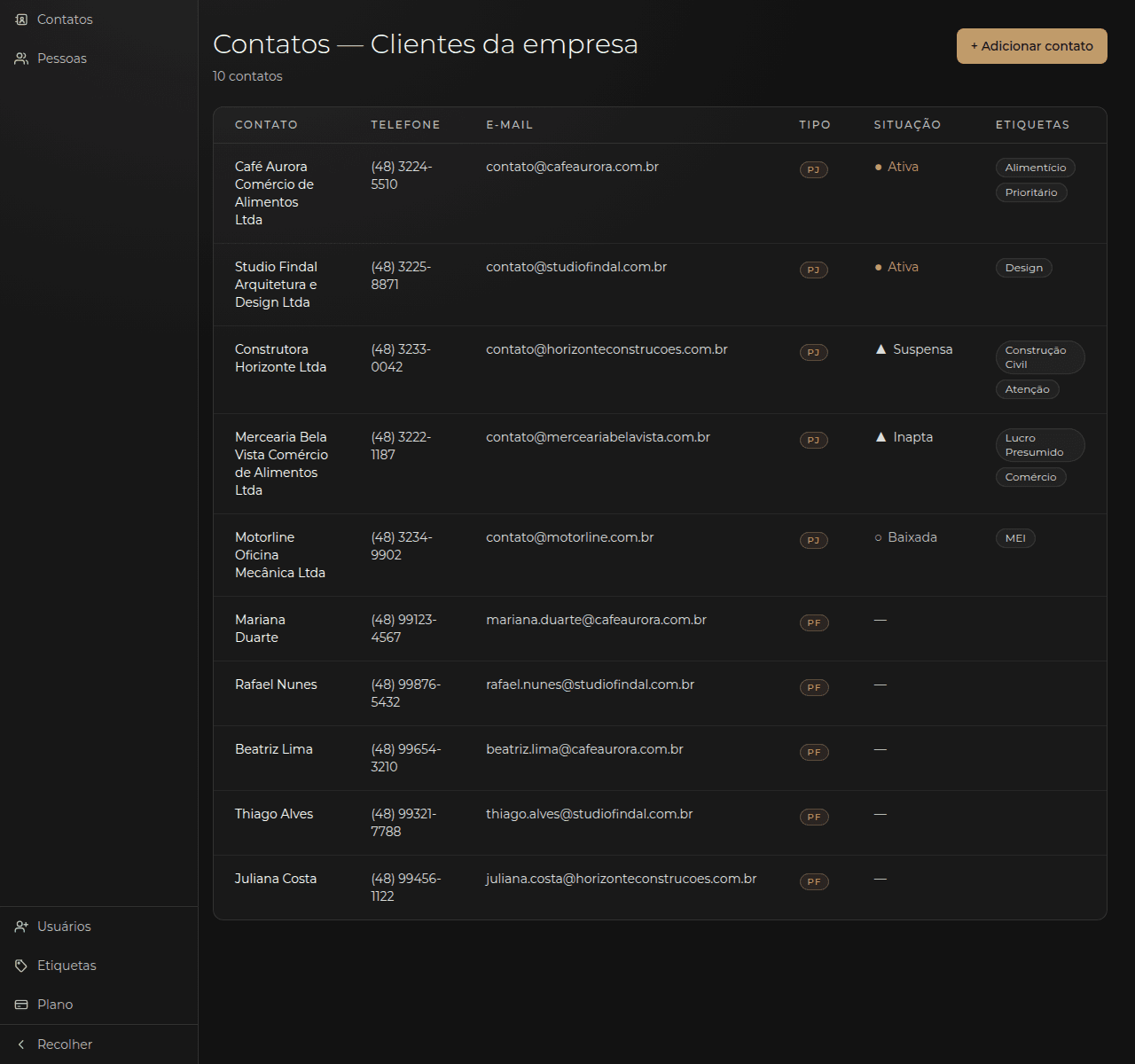Select Motorline Oficina Mecânica contact name
Screen dimensions: 1135x1064
tap(280, 555)
